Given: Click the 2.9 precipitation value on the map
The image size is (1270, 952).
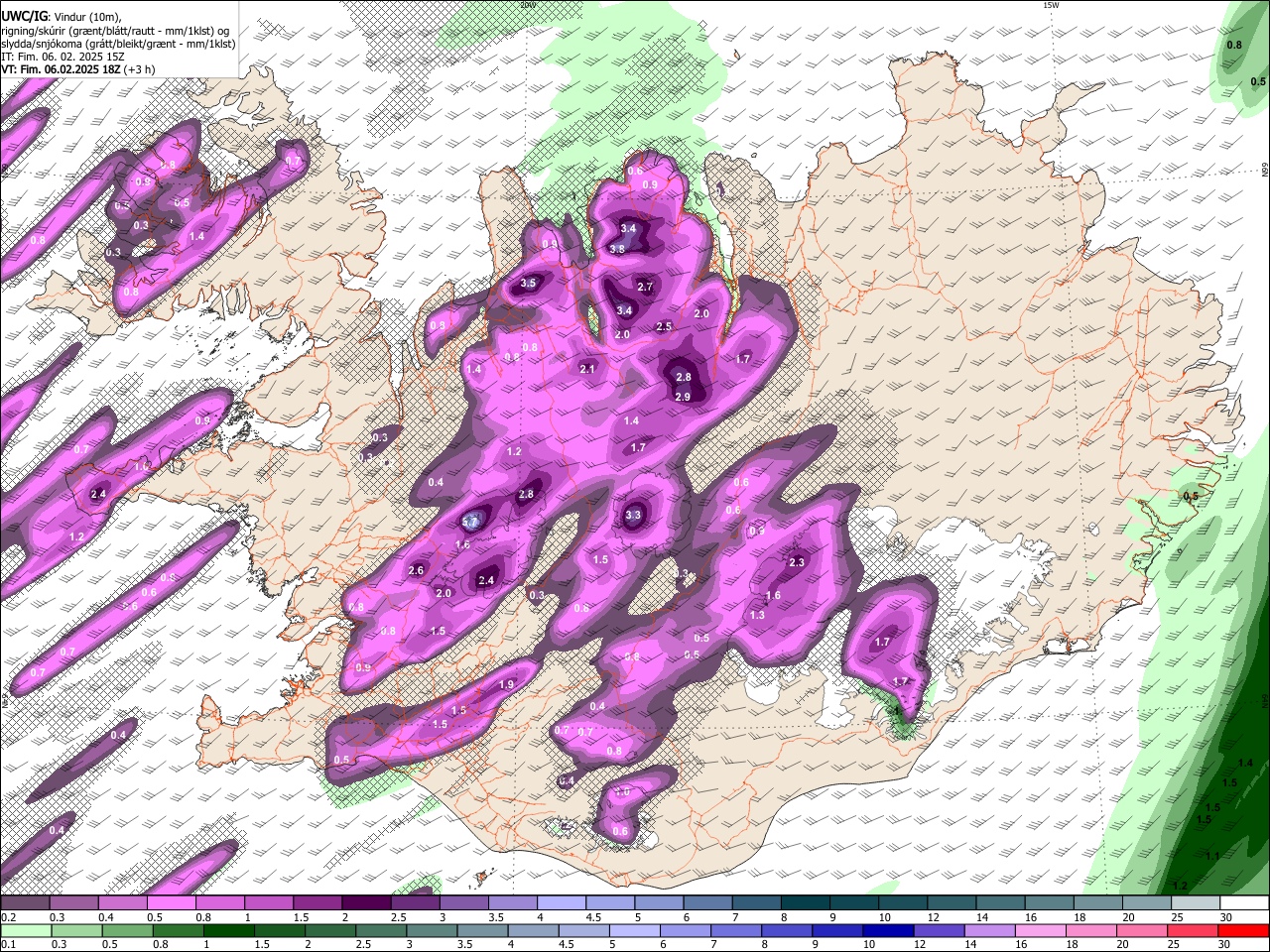Looking at the screenshot, I should tap(683, 397).
